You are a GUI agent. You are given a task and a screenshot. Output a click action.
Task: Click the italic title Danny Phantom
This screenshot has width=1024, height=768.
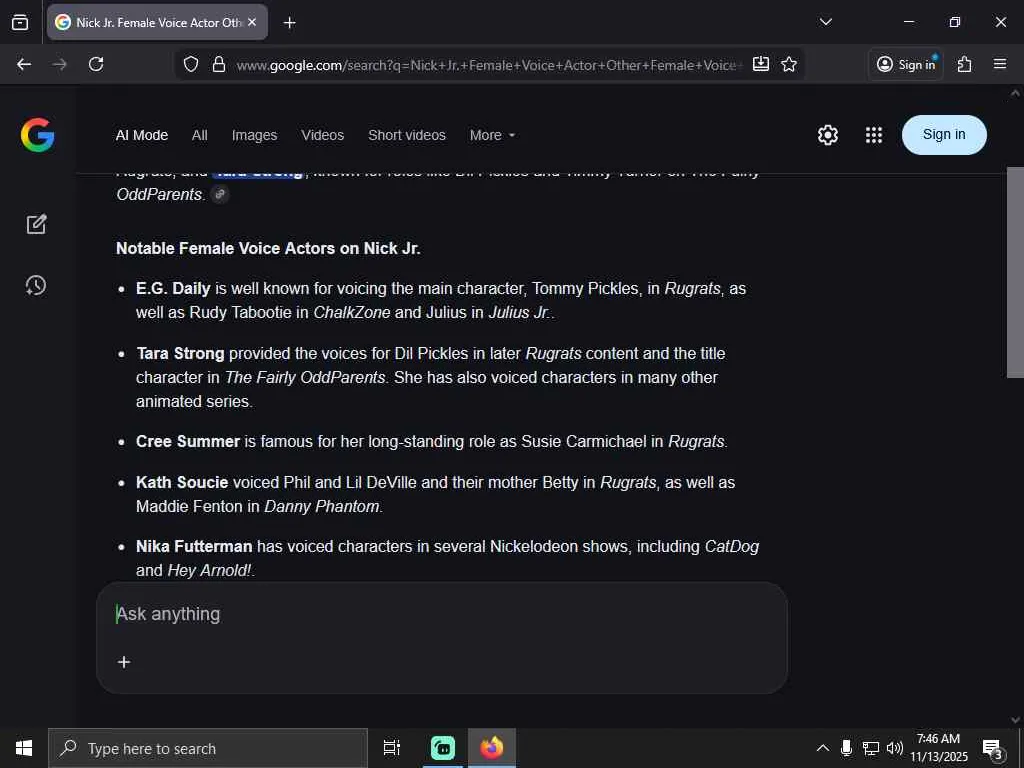(x=322, y=507)
